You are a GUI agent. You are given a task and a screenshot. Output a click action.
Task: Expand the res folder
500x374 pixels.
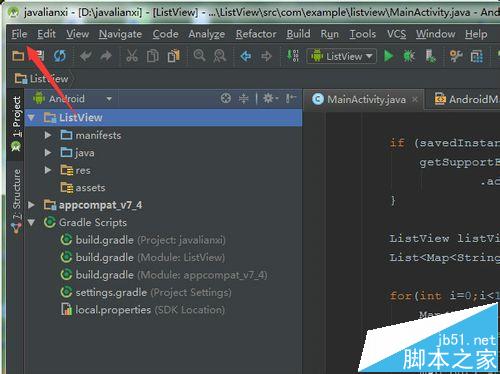(48, 170)
